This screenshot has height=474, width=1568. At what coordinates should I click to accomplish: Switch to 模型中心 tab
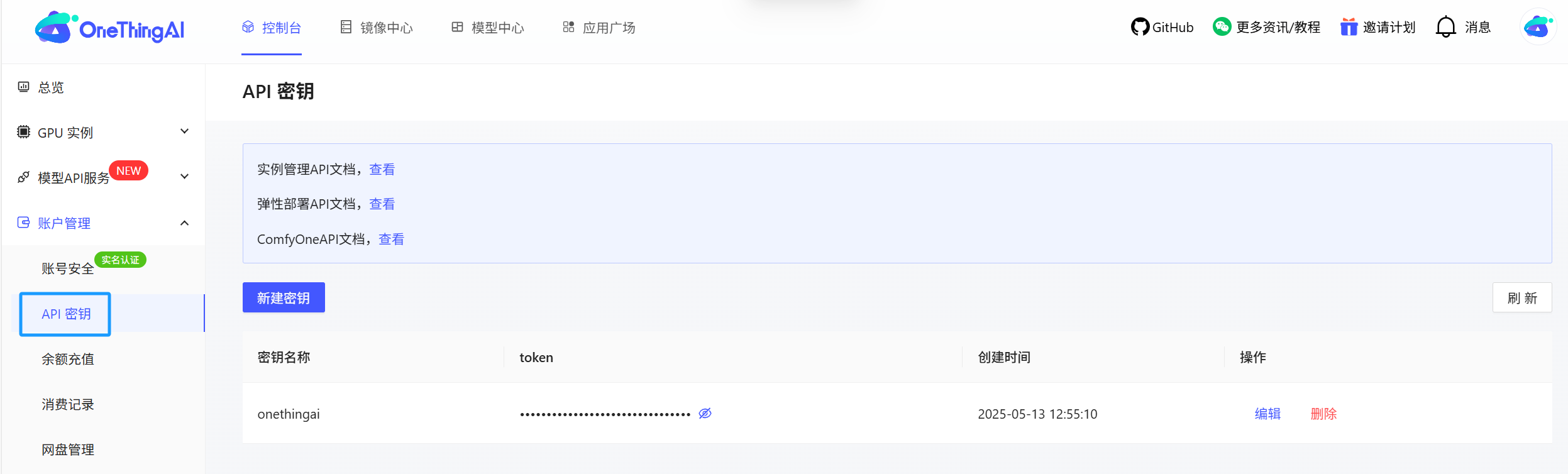[489, 28]
